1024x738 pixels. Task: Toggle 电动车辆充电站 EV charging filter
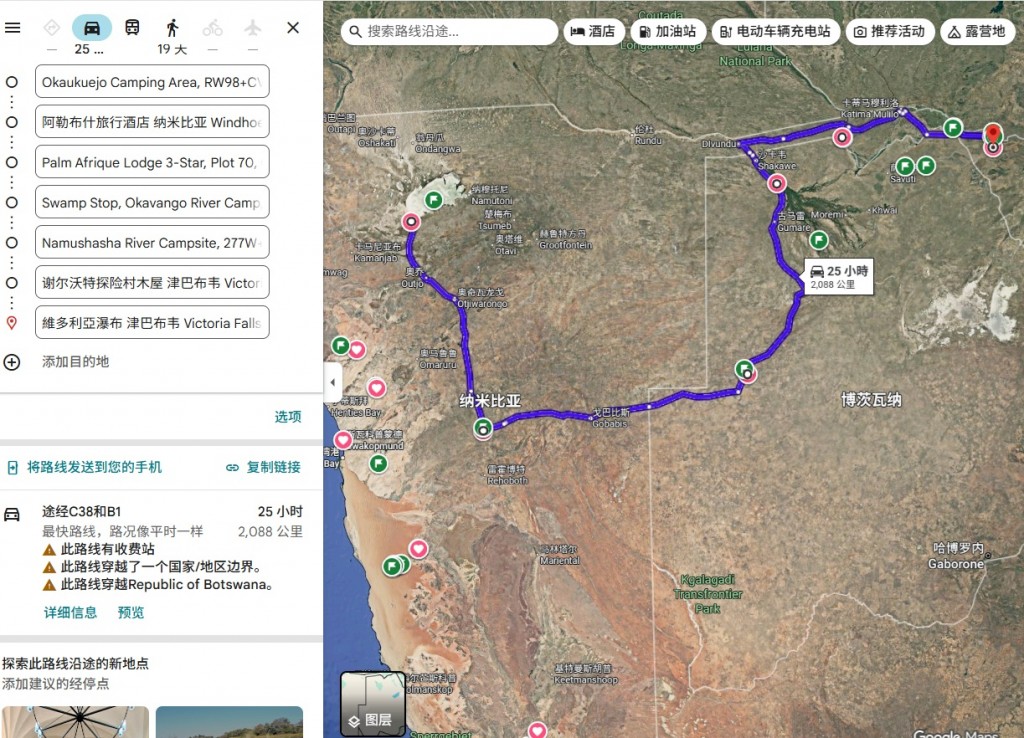pos(775,31)
